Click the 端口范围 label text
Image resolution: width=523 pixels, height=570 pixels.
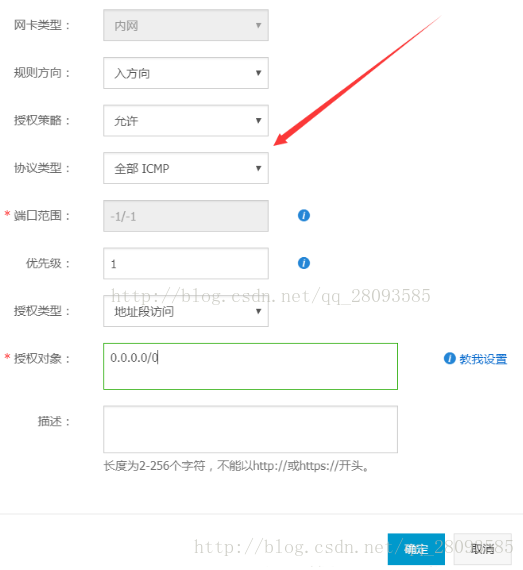[x=42, y=216]
